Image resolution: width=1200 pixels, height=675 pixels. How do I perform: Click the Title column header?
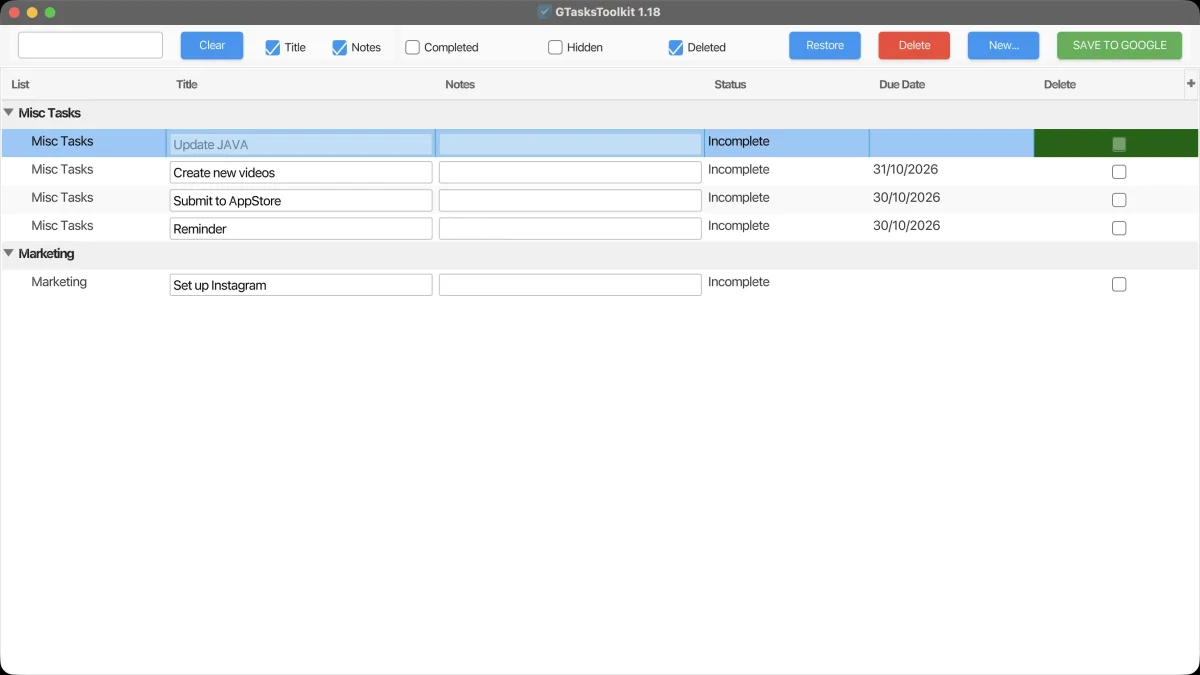pyautogui.click(x=187, y=84)
